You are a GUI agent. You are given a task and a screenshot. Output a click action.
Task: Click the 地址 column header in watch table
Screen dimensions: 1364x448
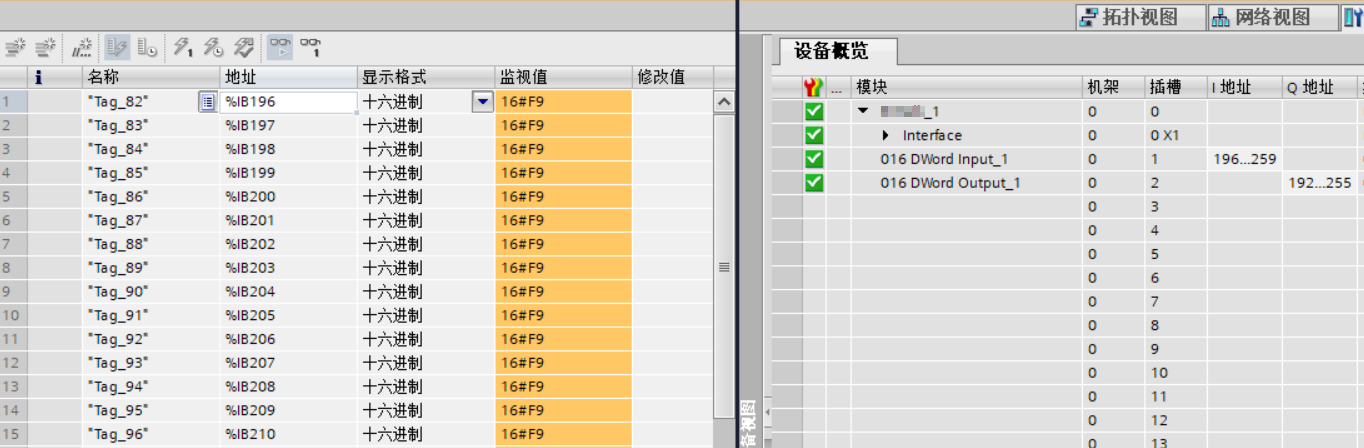288,77
